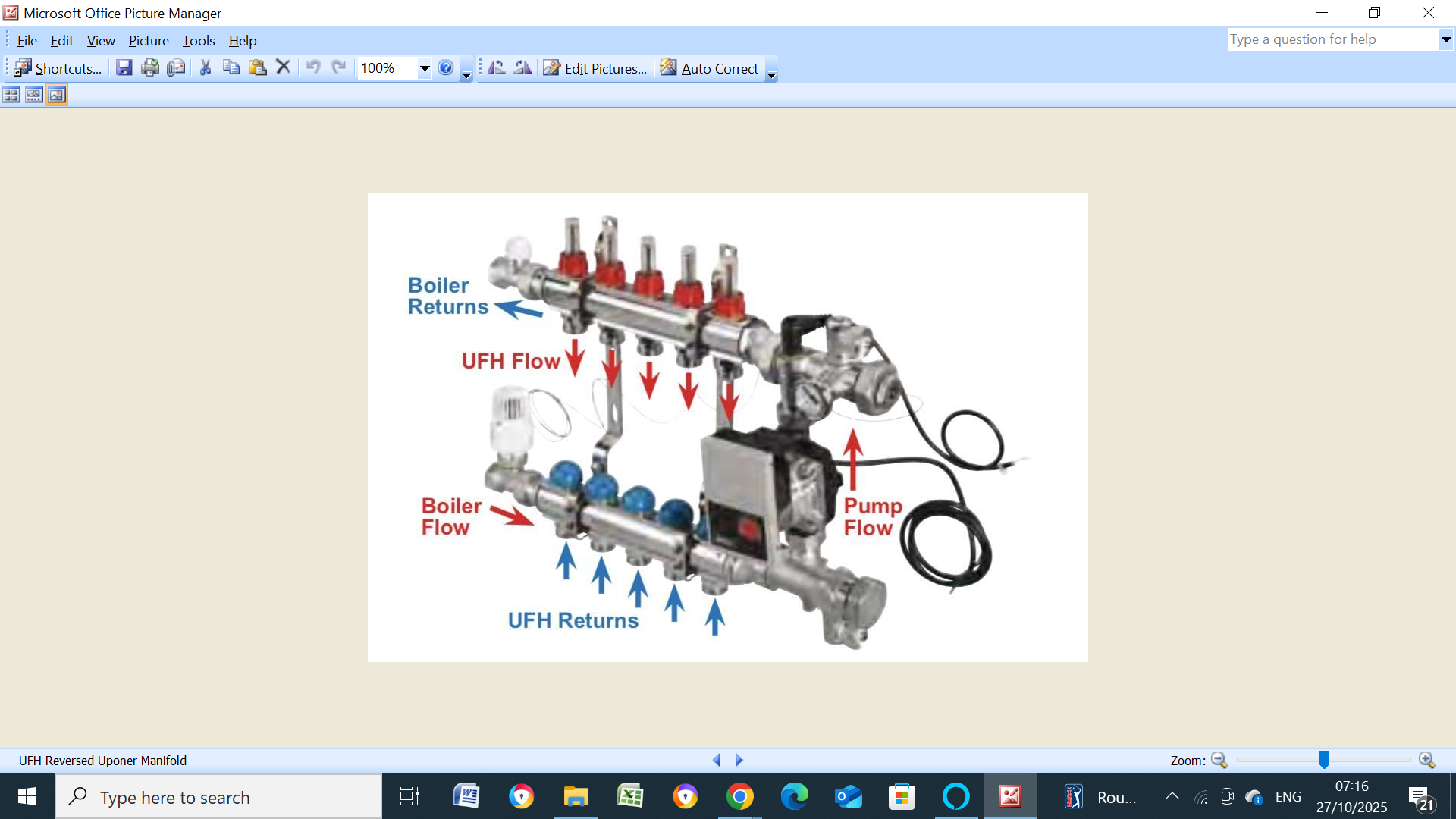Click the Auto Correct button
1456x819 pixels.
point(710,68)
